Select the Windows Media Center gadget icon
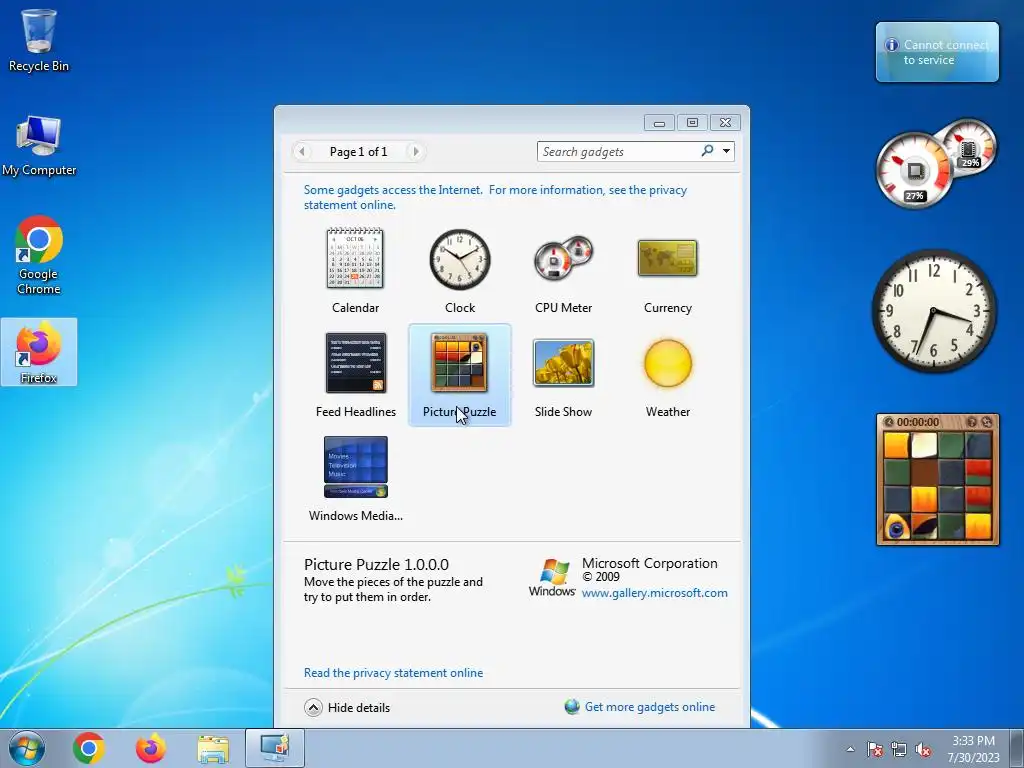Screen dimensions: 1024x768 [x=356, y=467]
